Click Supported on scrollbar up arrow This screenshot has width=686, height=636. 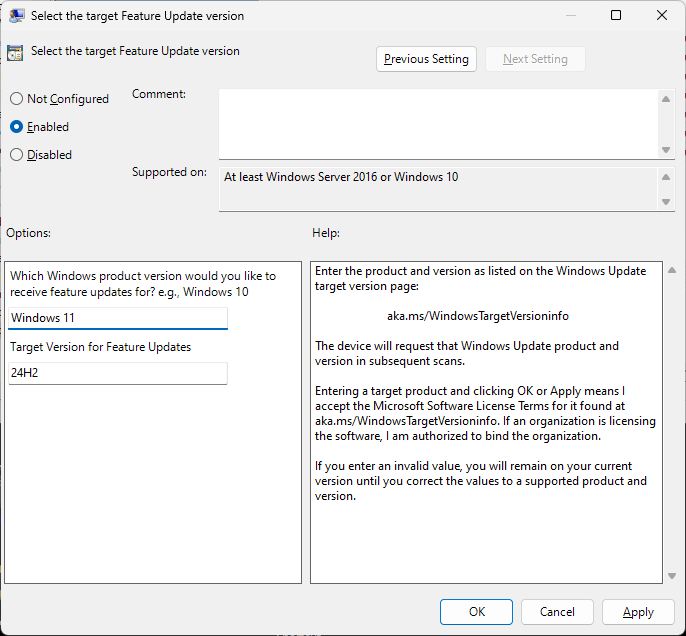(667, 177)
